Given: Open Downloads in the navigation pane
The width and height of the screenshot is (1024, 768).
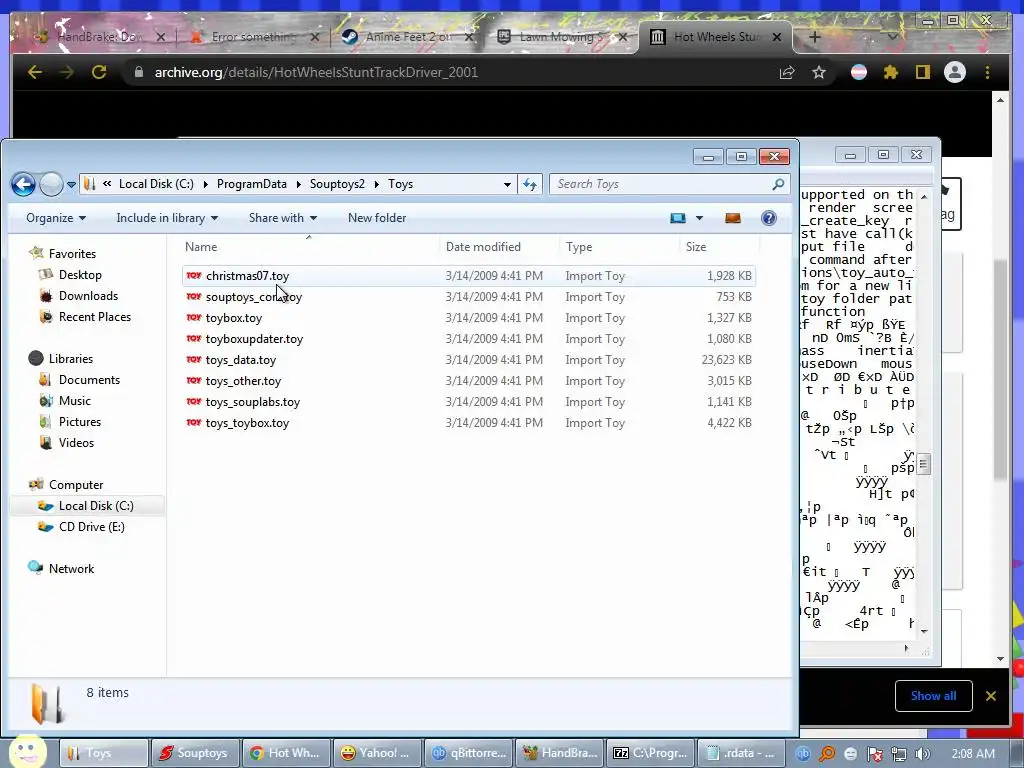Looking at the screenshot, I should 88,296.
